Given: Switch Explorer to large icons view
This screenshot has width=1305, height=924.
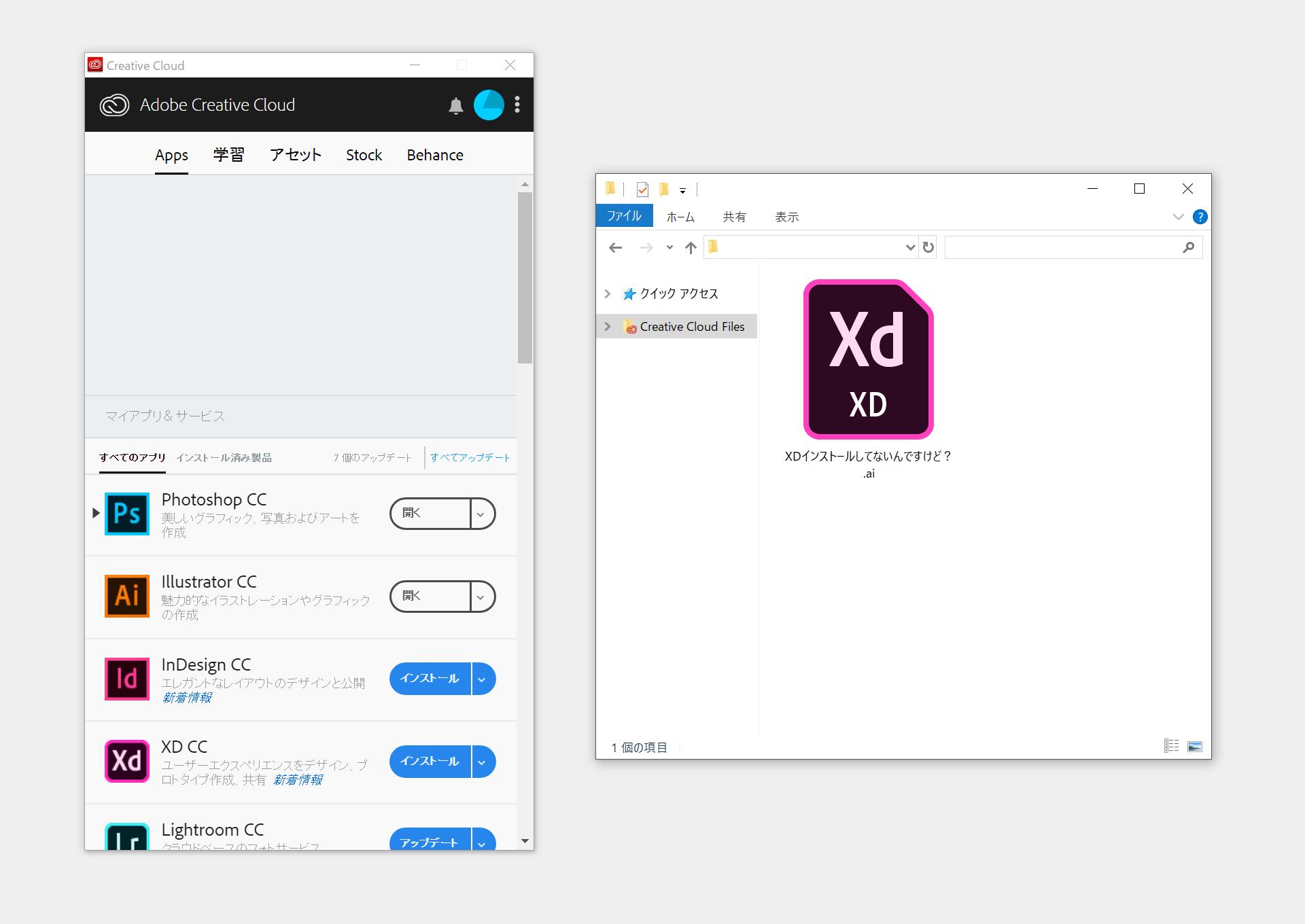Looking at the screenshot, I should point(1195,746).
